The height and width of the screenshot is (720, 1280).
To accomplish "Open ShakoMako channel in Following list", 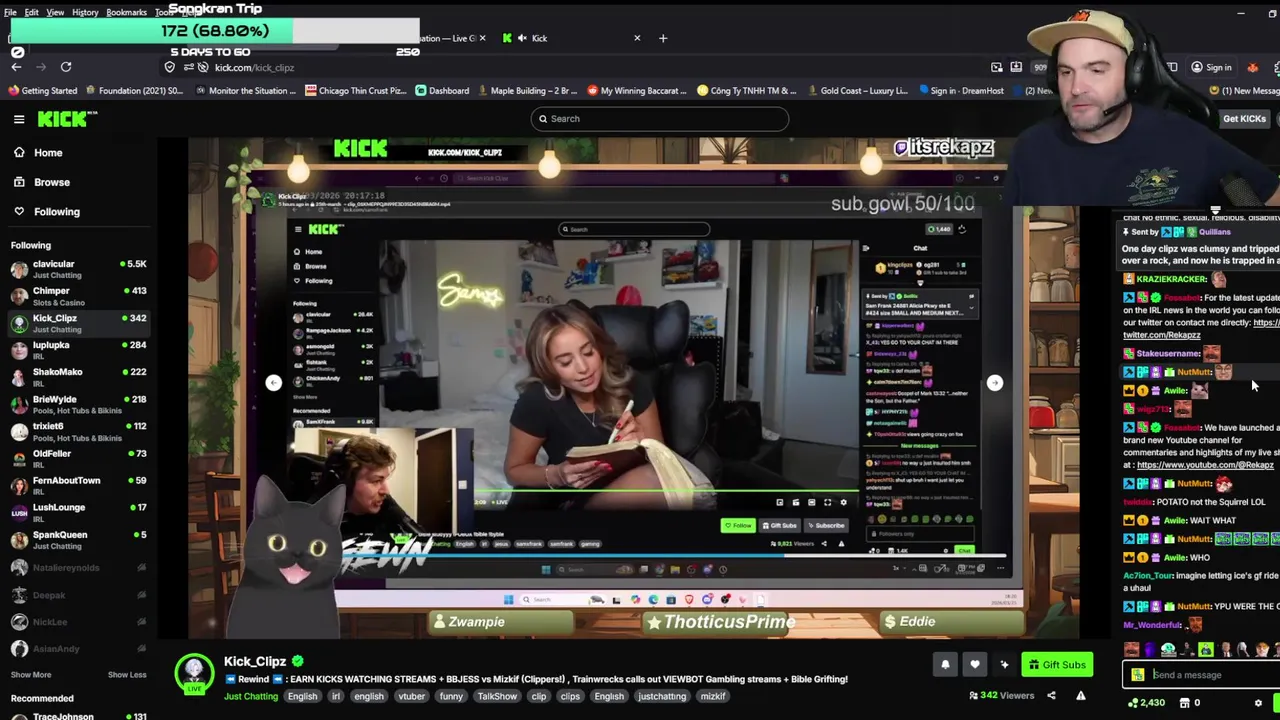I will (78, 377).
